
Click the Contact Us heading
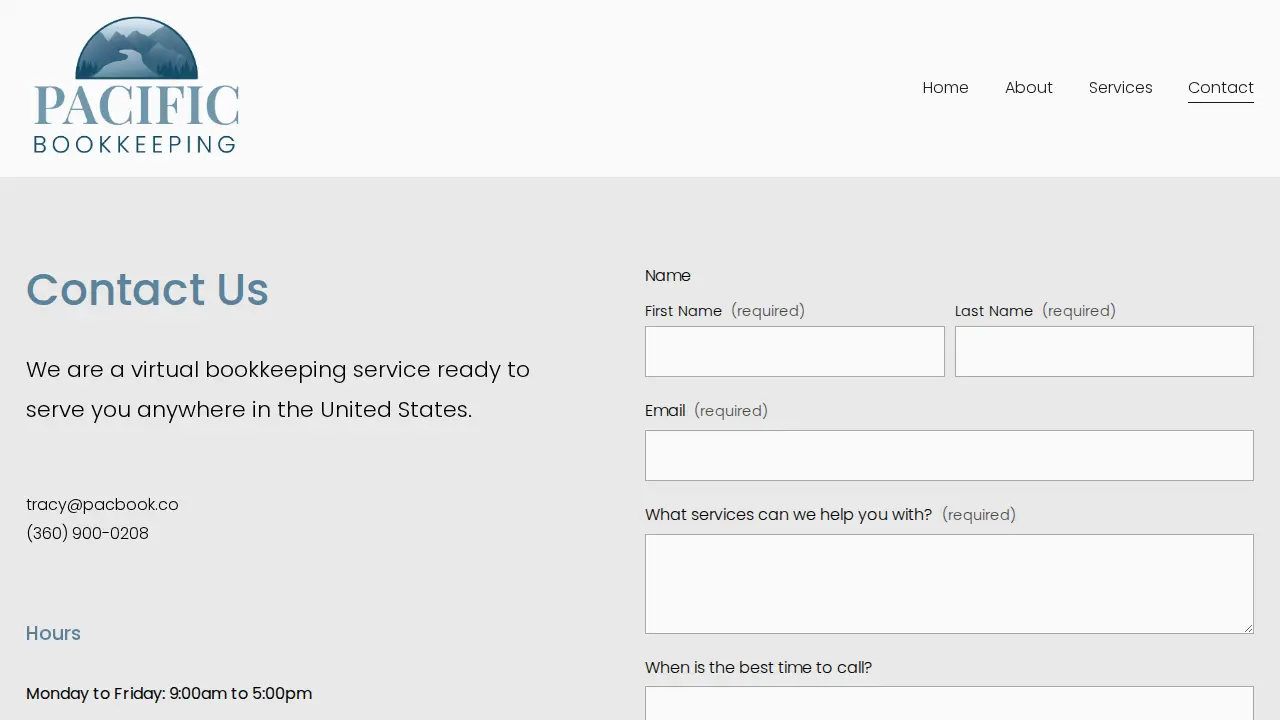[147, 289]
